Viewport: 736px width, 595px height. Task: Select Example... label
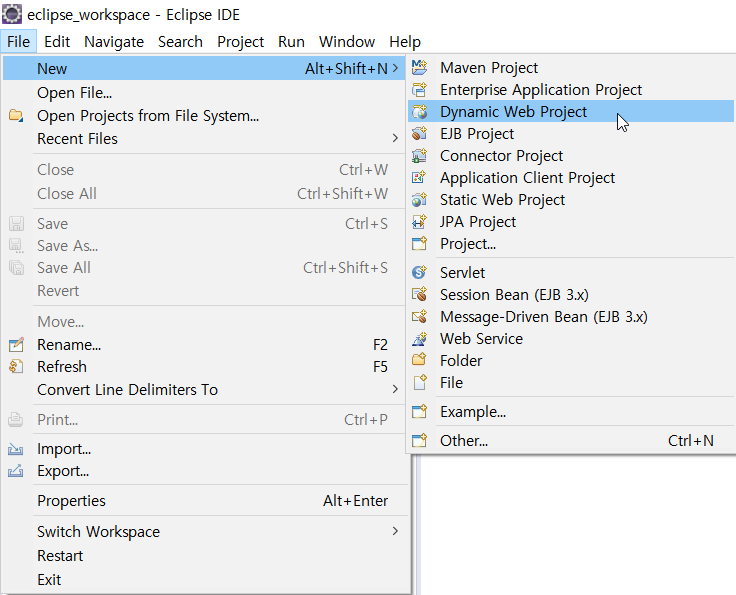tap(473, 412)
